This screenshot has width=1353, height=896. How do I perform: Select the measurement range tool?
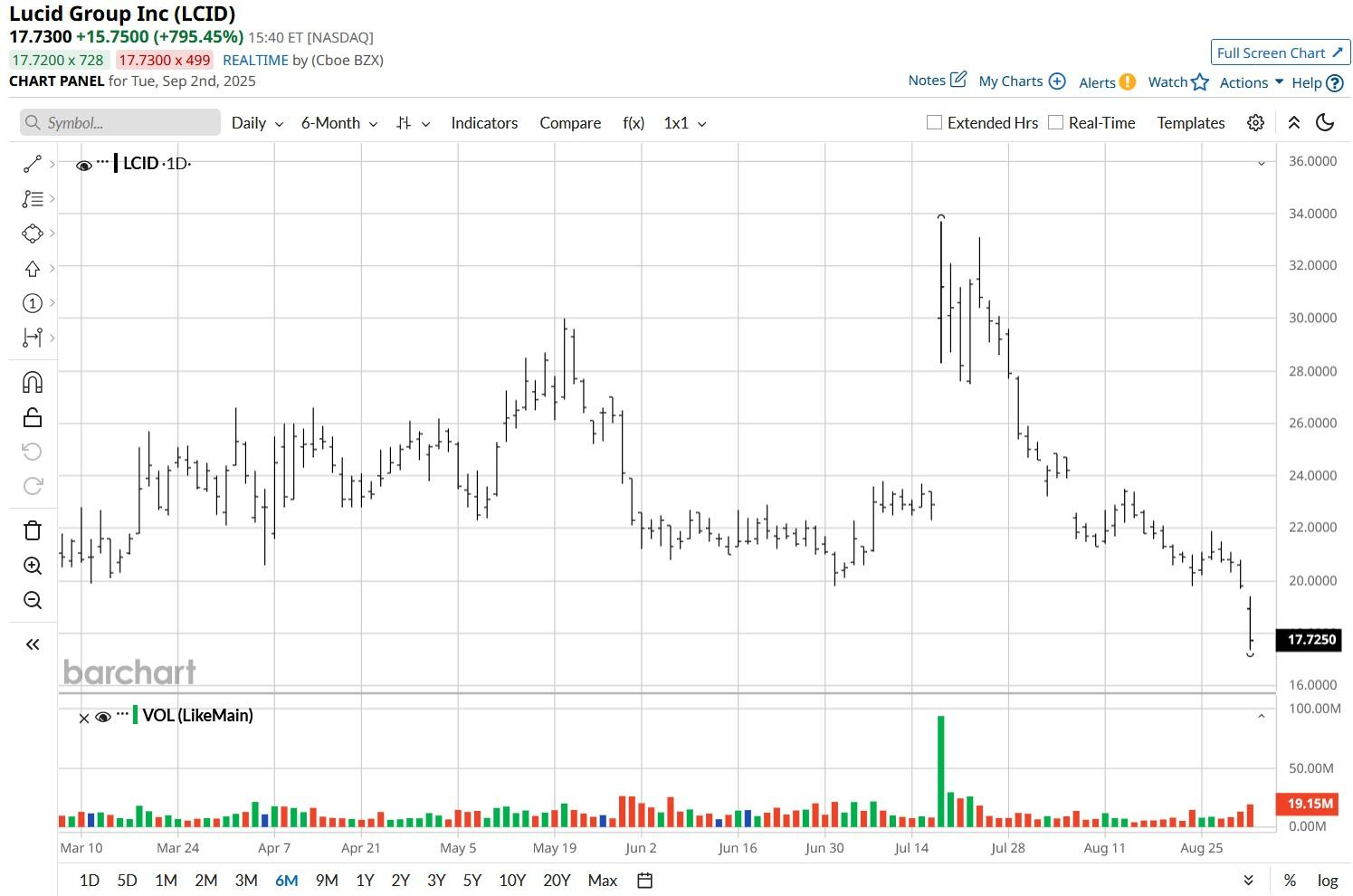(33, 338)
